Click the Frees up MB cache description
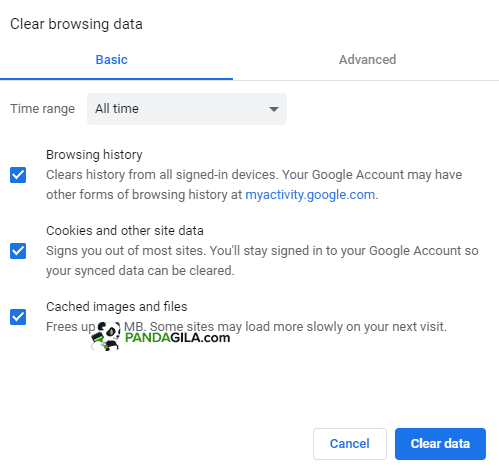Viewport: 499px width, 474px height. pyautogui.click(x=246, y=327)
